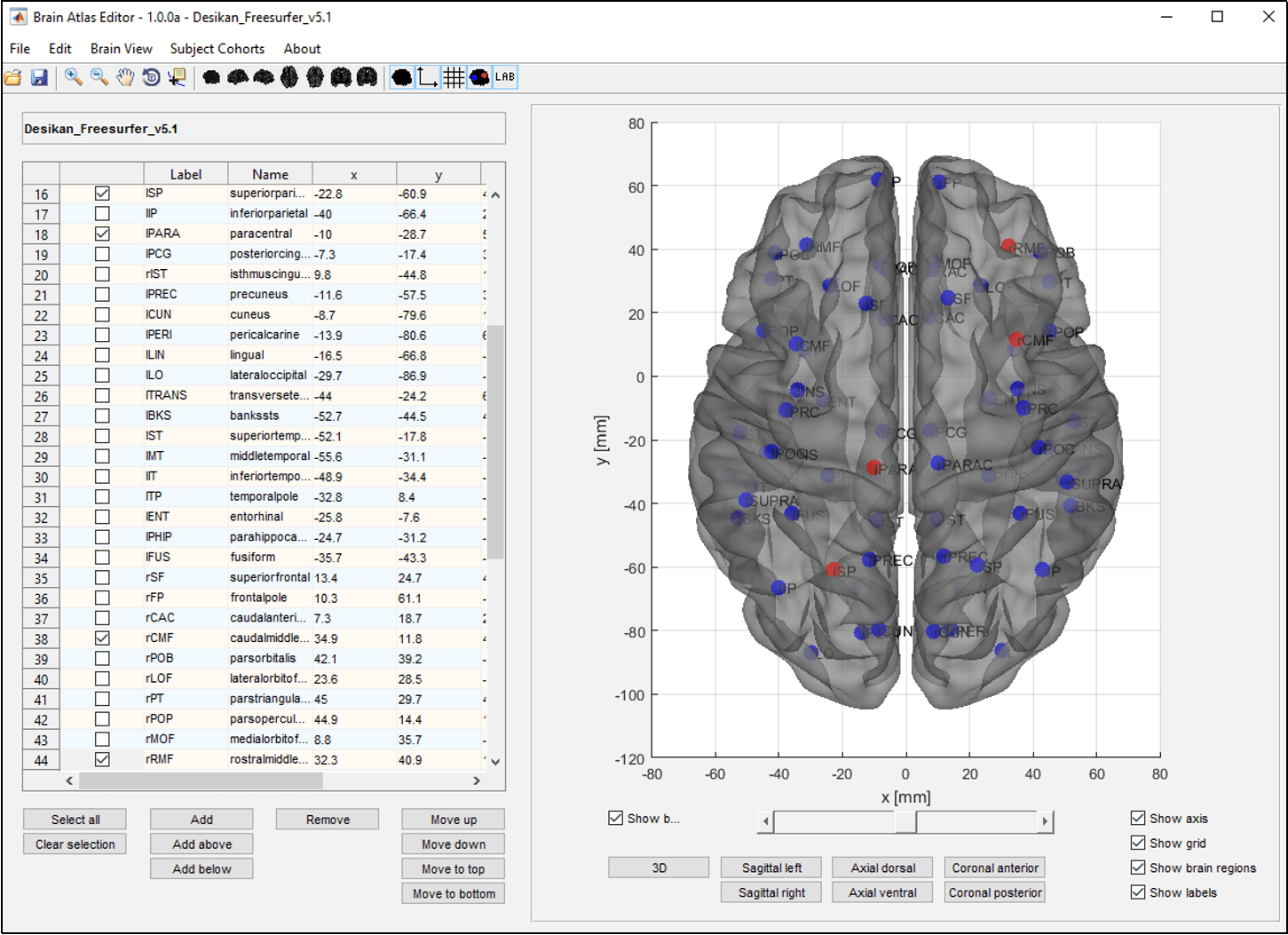Screen dimensions: 1288x935
Task: Uncheck the checkbox in row 38 rCMF
Action: pos(102,638)
